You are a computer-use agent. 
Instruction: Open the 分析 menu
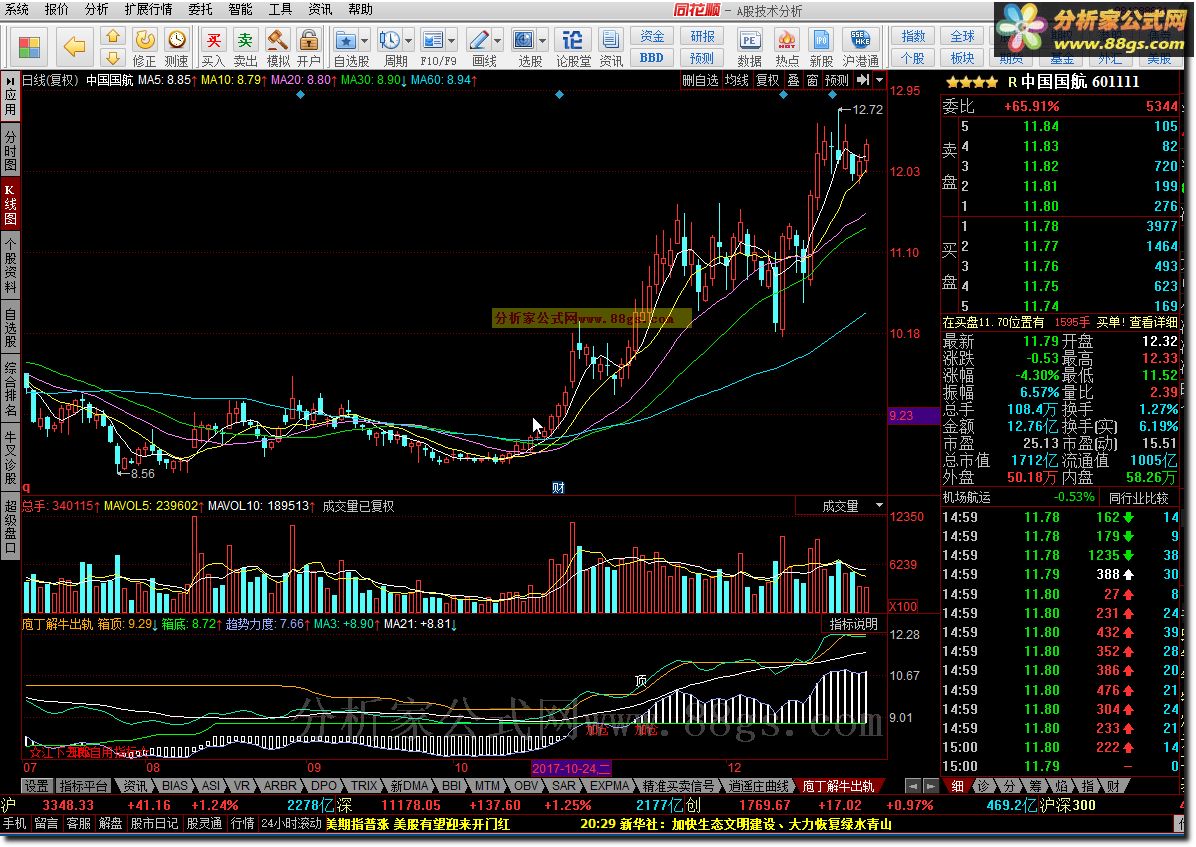coord(97,9)
